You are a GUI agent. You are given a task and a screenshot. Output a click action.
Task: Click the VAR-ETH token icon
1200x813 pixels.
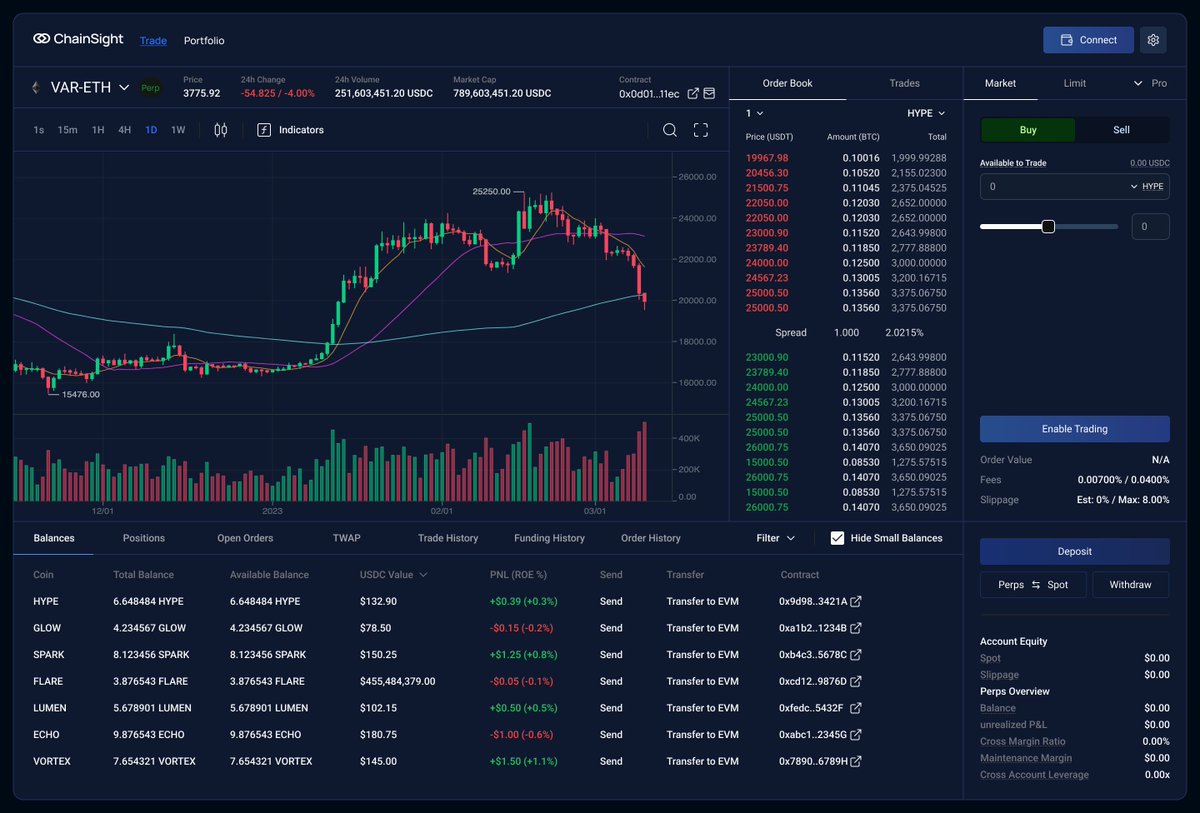[x=38, y=88]
